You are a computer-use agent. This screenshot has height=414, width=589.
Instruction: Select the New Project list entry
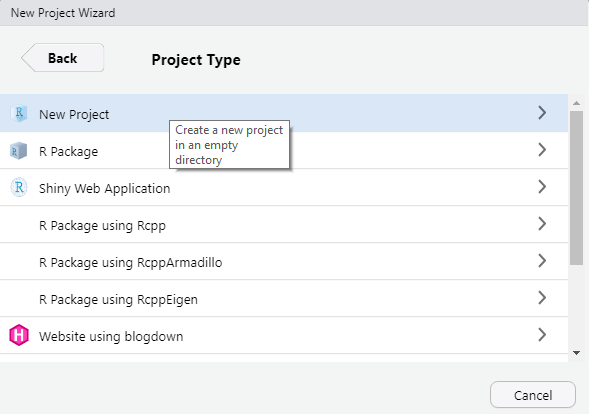(284, 113)
